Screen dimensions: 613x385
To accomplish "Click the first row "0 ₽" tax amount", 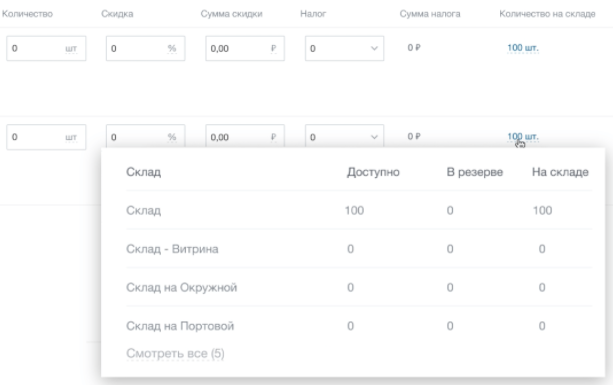I will (x=414, y=48).
